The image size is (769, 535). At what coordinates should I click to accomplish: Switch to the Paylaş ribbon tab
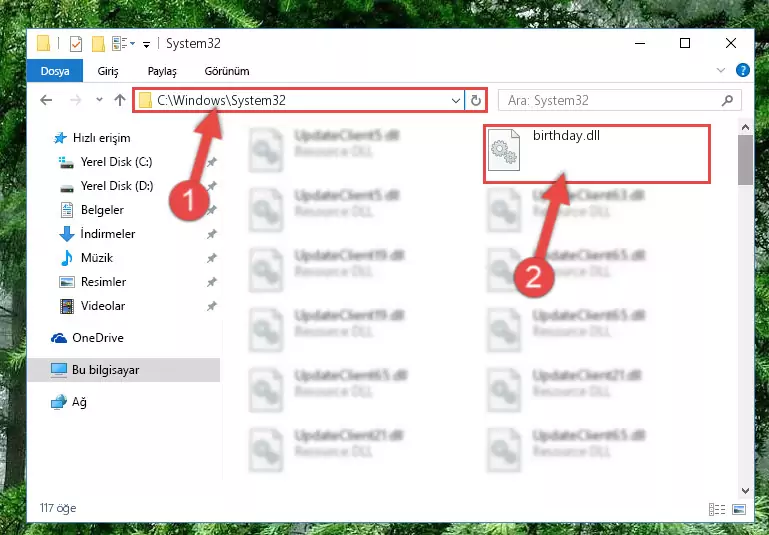(x=162, y=71)
